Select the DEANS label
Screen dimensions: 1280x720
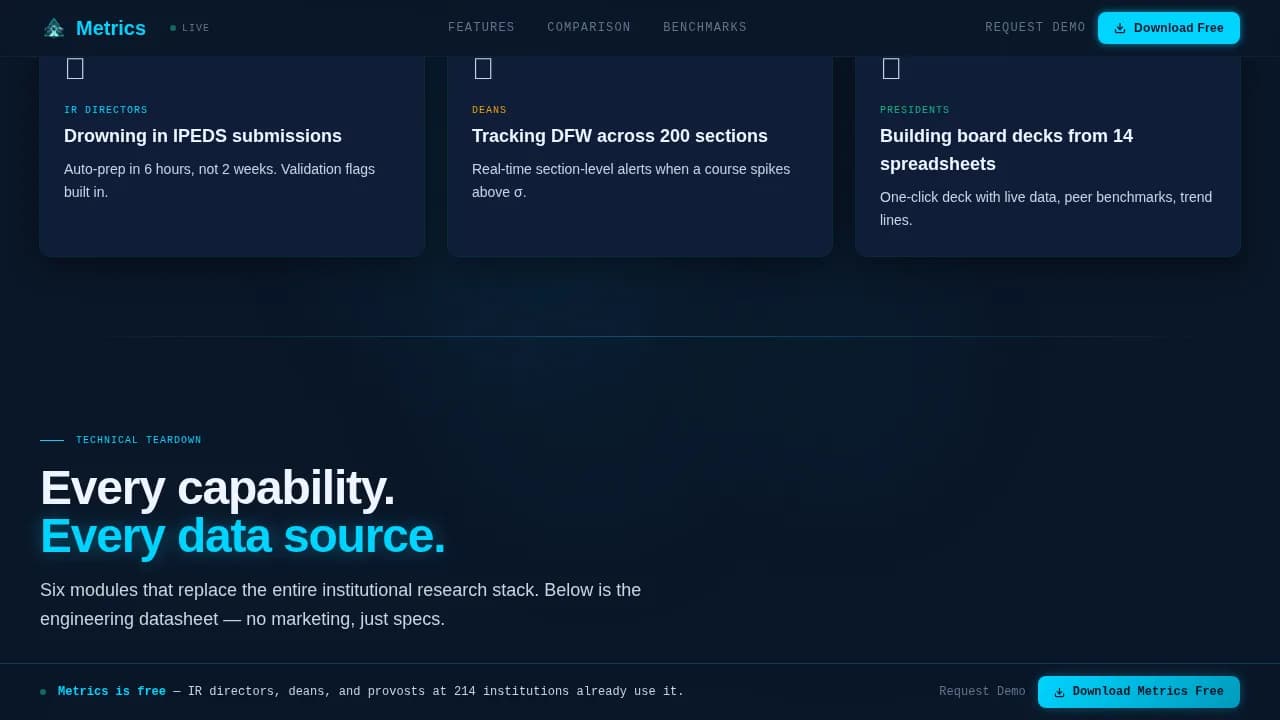[489, 110]
